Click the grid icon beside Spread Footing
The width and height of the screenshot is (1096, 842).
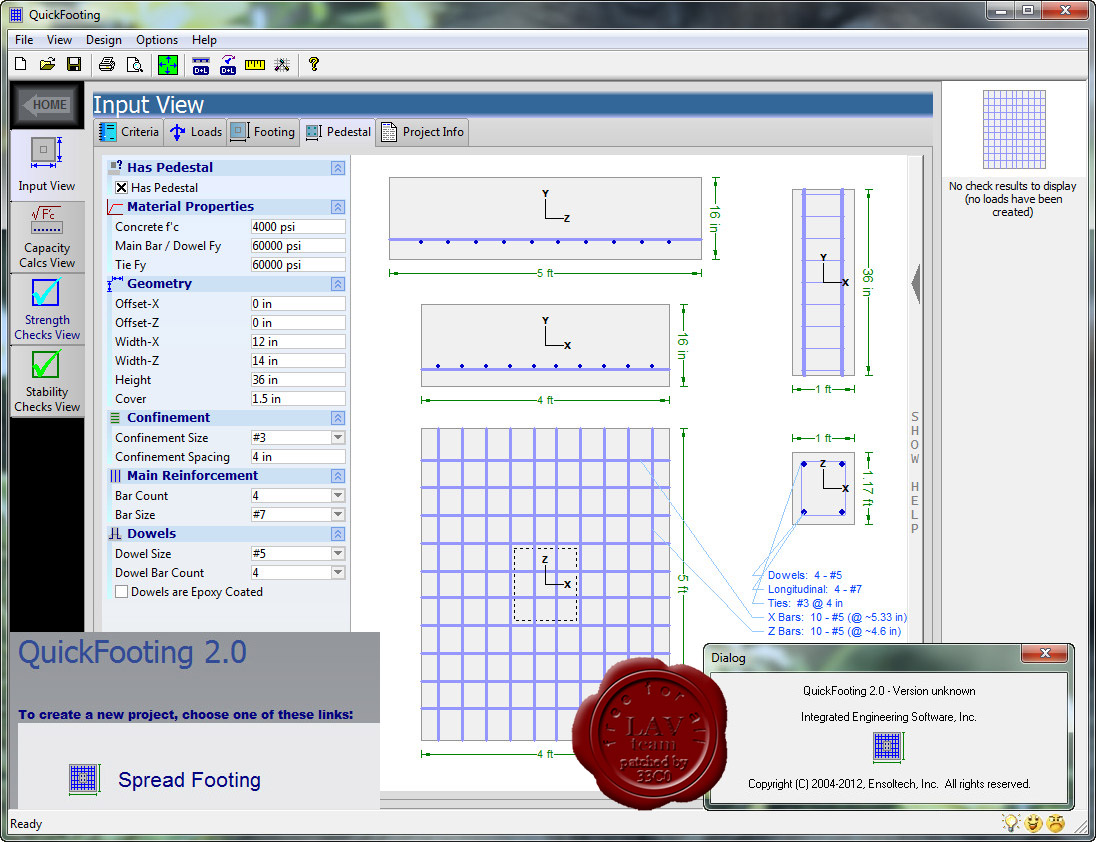(85, 778)
